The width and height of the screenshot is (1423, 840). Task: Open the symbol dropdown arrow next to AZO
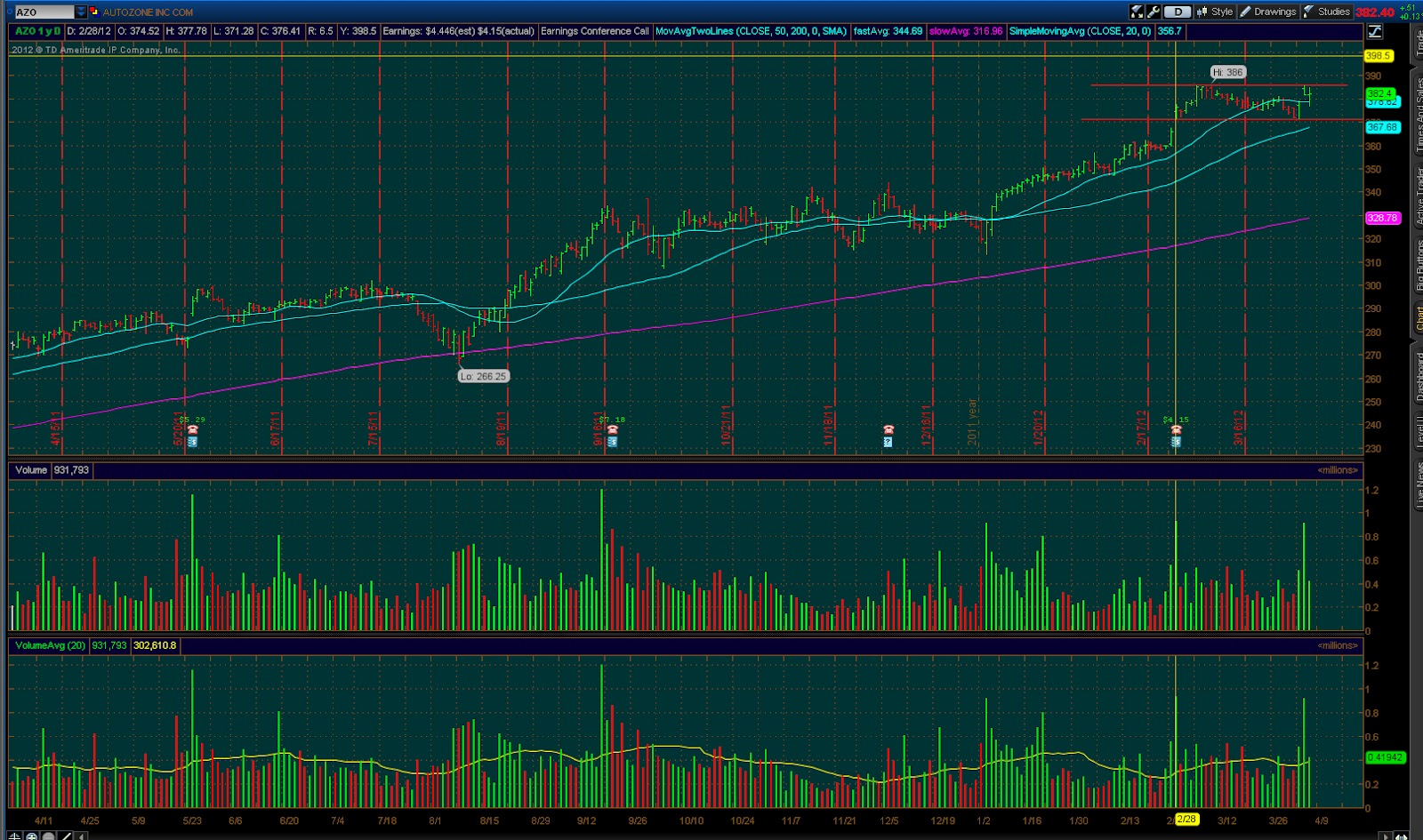click(x=81, y=12)
